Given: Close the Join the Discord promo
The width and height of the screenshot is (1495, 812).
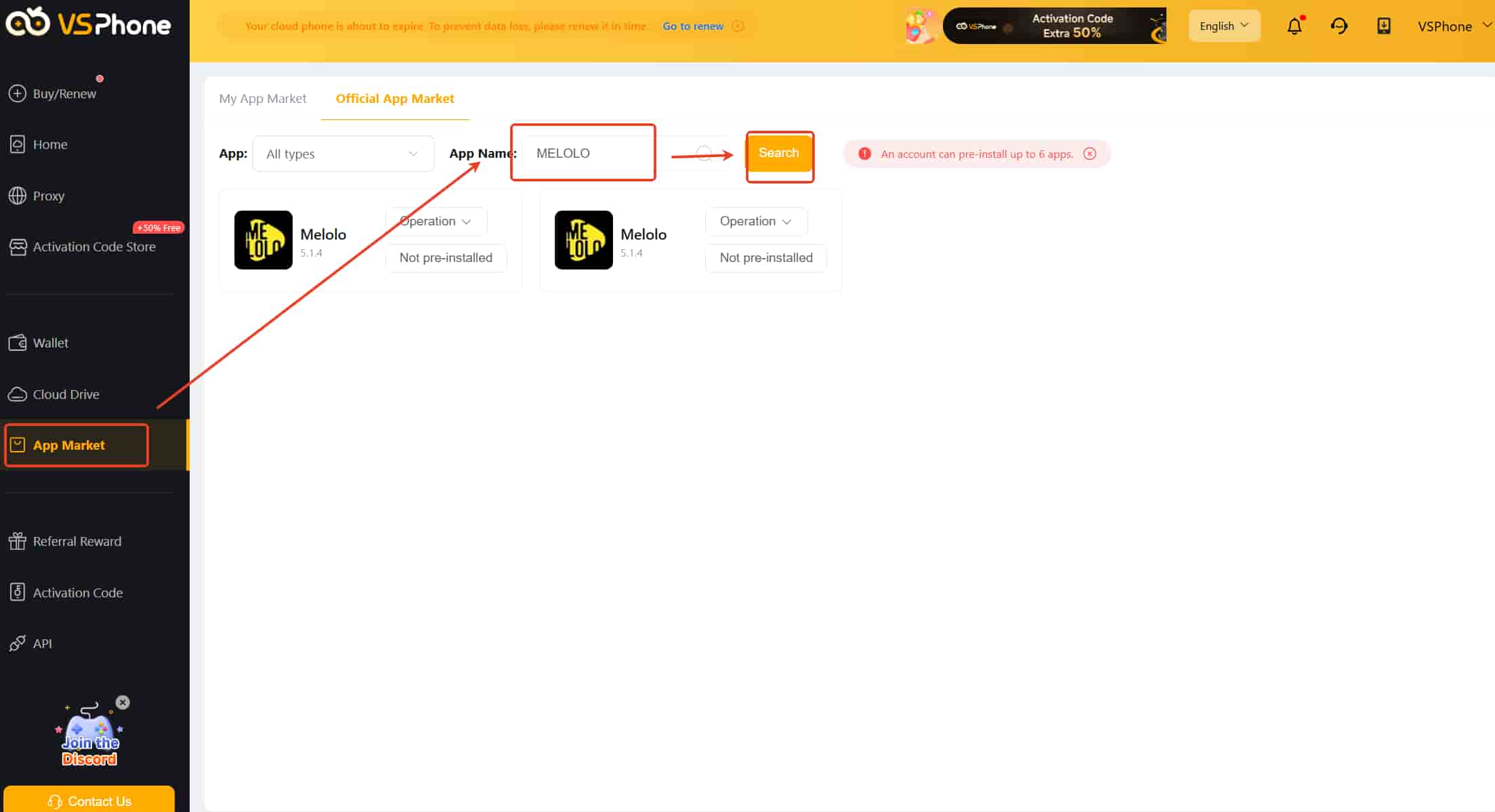Looking at the screenshot, I should click(x=123, y=702).
